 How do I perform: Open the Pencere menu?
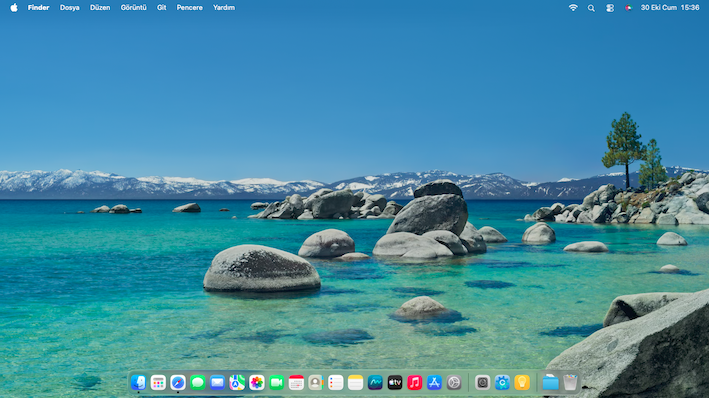coord(189,8)
